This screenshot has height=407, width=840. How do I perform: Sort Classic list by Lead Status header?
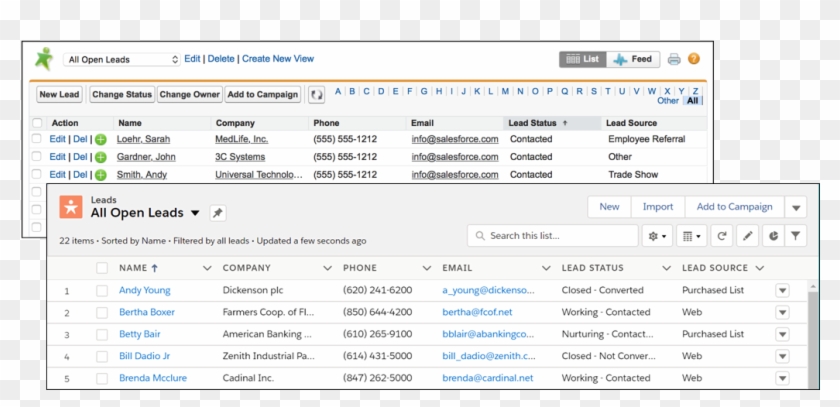click(552, 123)
